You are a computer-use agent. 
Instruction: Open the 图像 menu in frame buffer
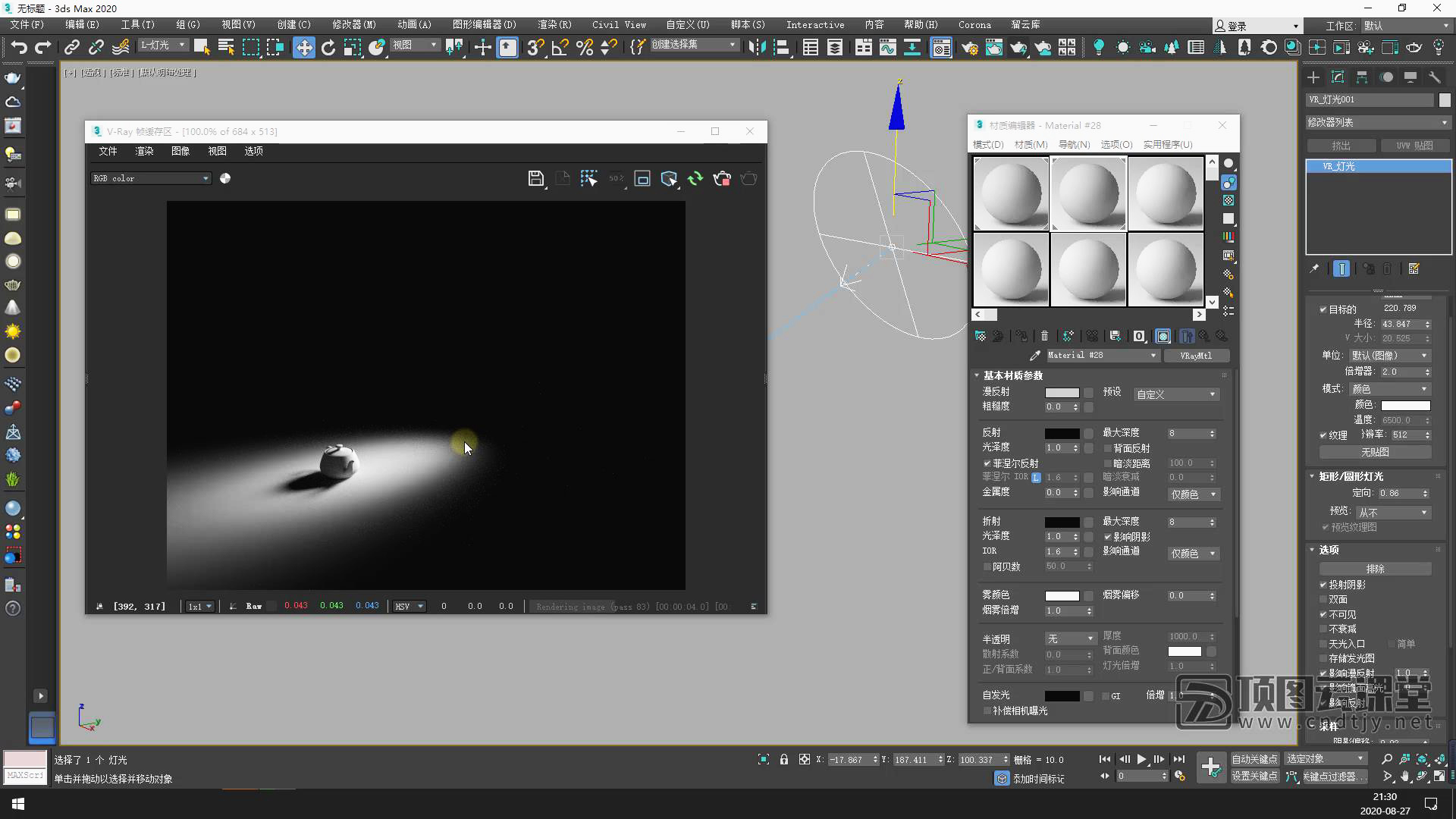[180, 152]
